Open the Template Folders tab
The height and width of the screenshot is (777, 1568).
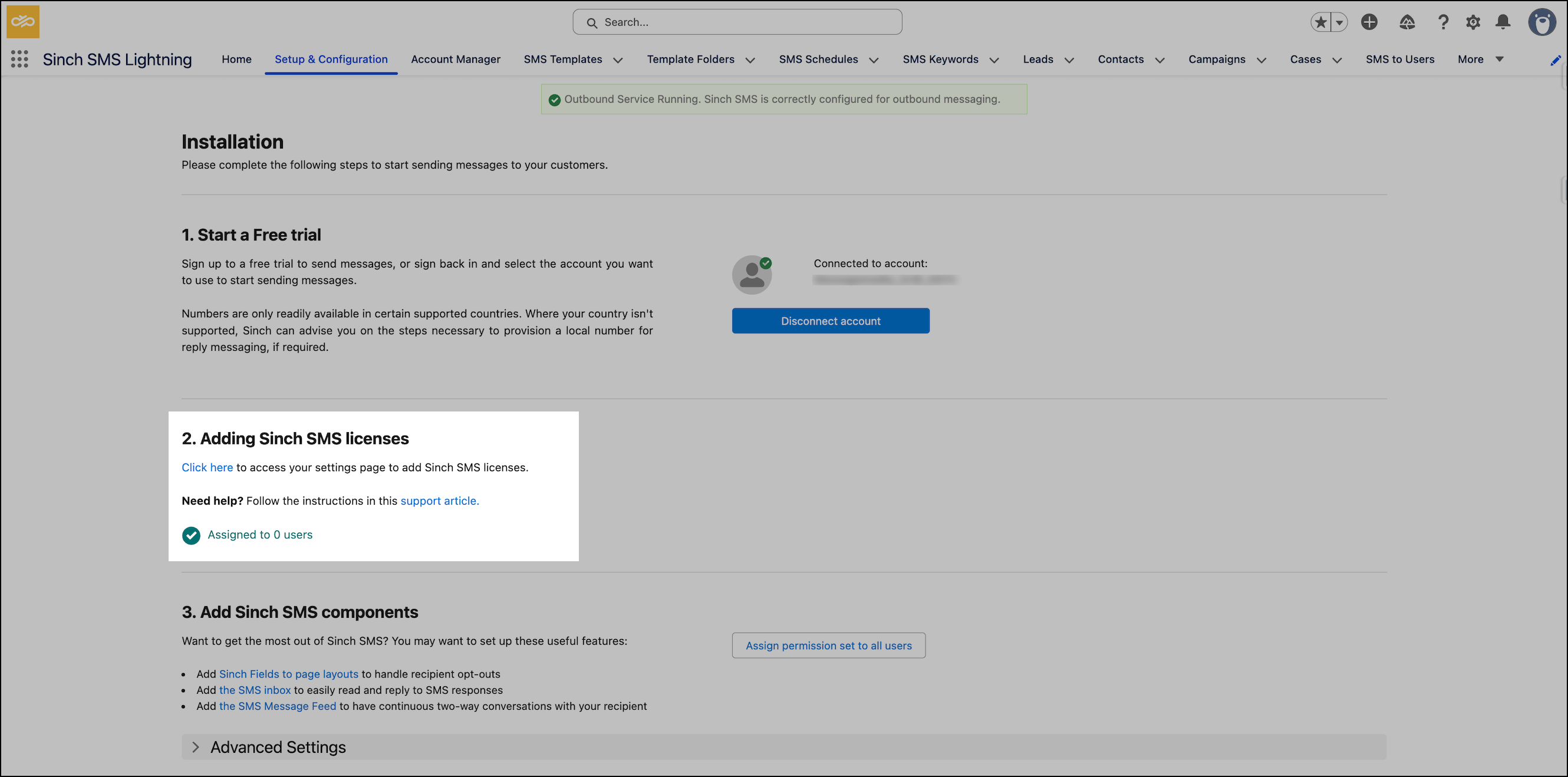click(690, 59)
